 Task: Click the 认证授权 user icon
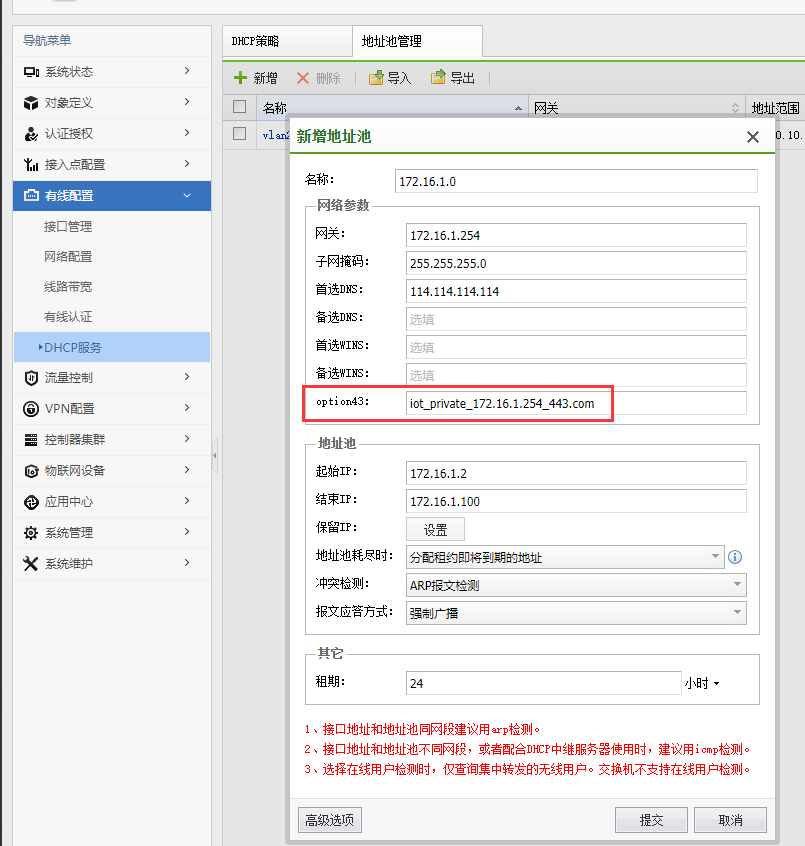point(31,134)
